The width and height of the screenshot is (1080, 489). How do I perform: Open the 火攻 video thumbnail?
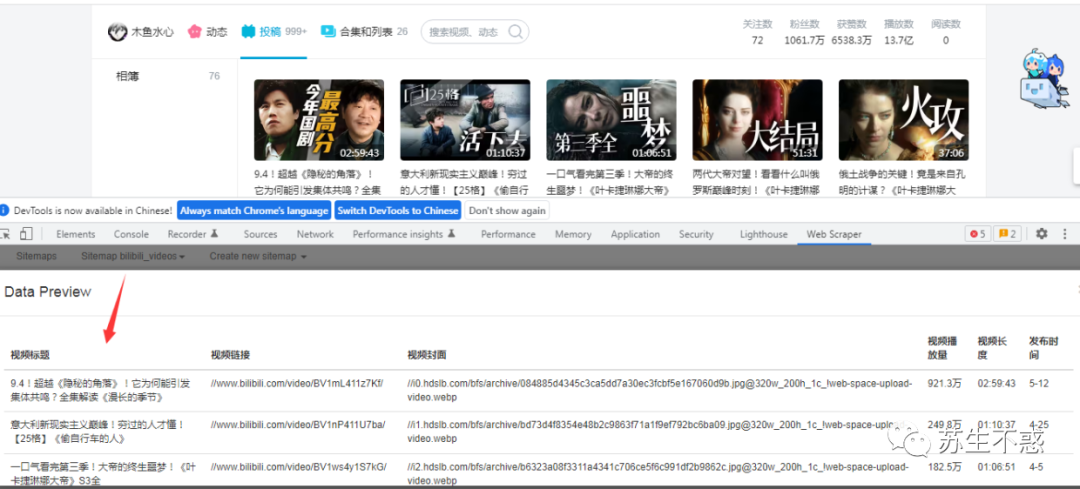[x=903, y=120]
